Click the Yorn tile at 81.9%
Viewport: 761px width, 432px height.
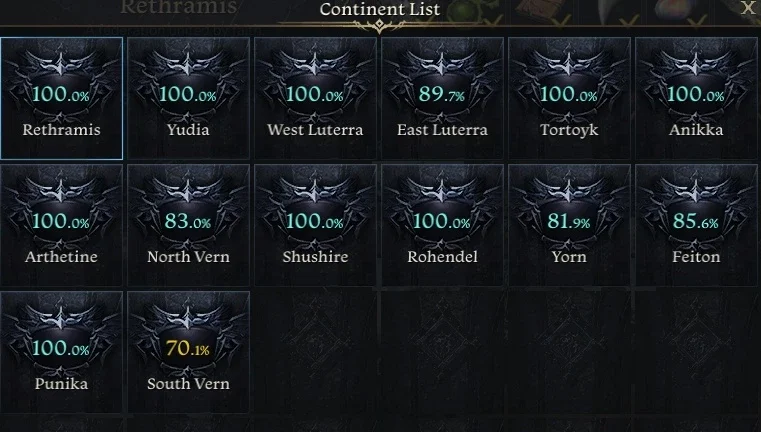coord(569,225)
